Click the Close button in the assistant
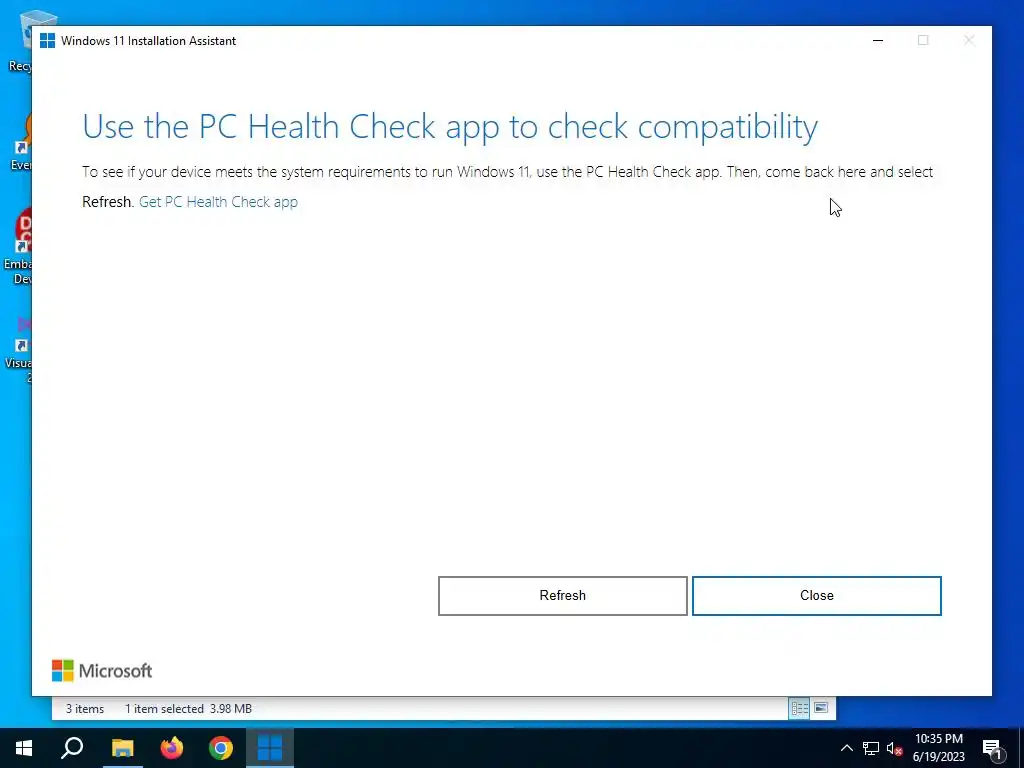This screenshot has height=768, width=1024. [816, 596]
